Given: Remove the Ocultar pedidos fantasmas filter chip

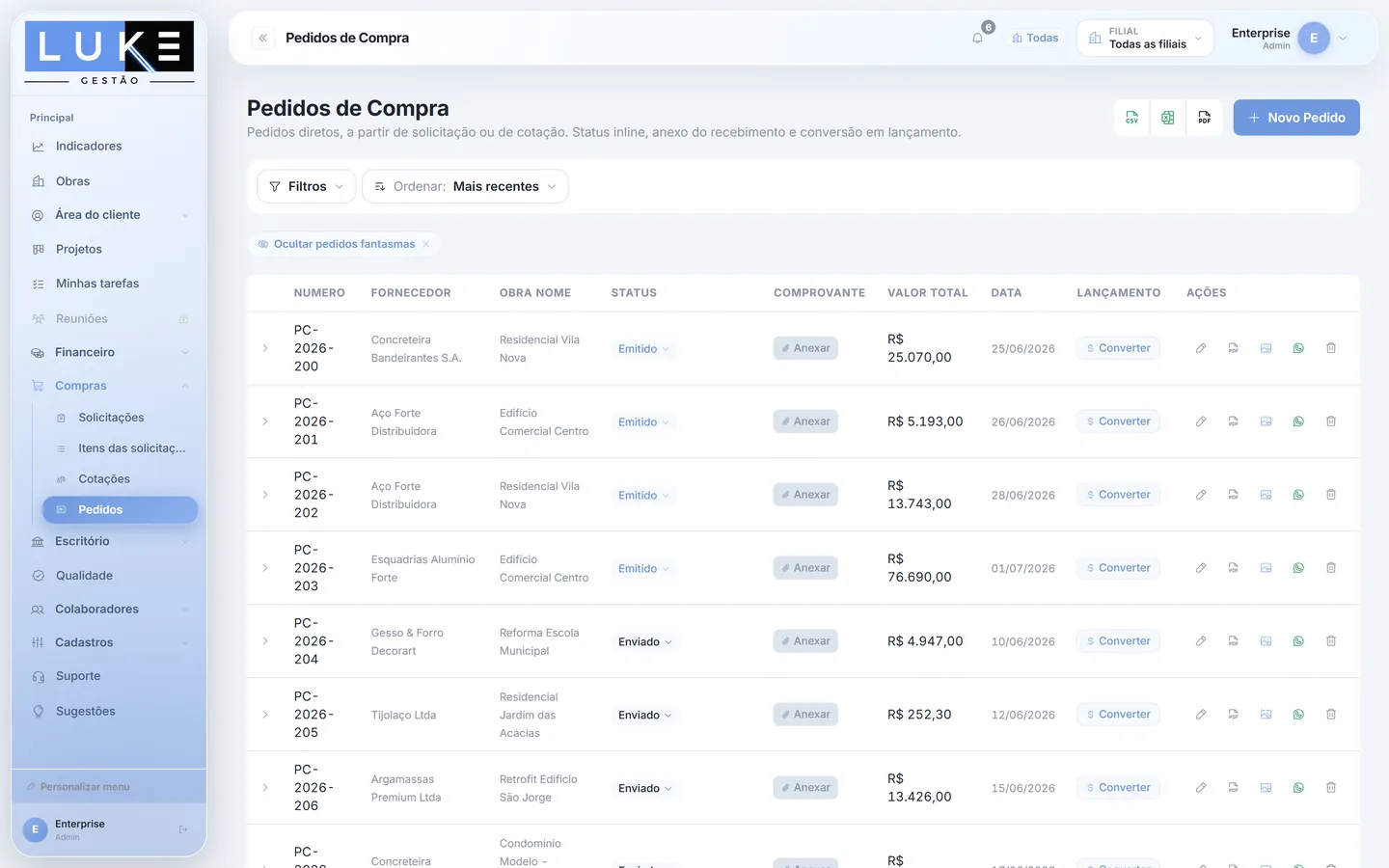Looking at the screenshot, I should coord(426,244).
